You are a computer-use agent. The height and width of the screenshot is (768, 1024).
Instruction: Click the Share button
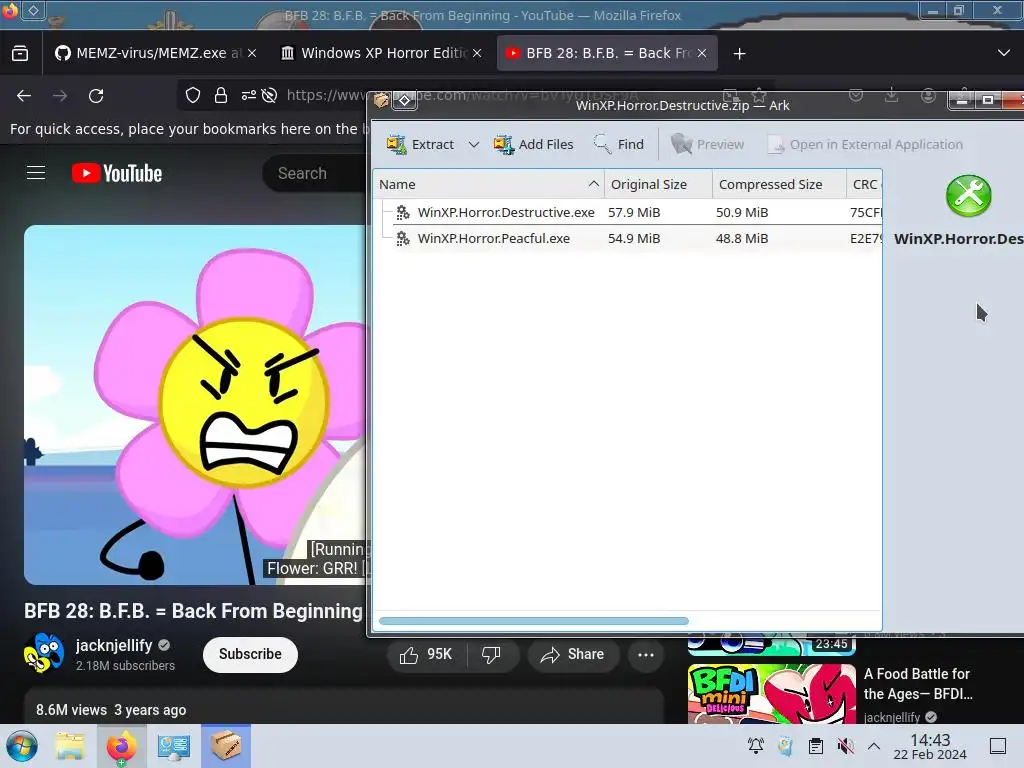[573, 654]
